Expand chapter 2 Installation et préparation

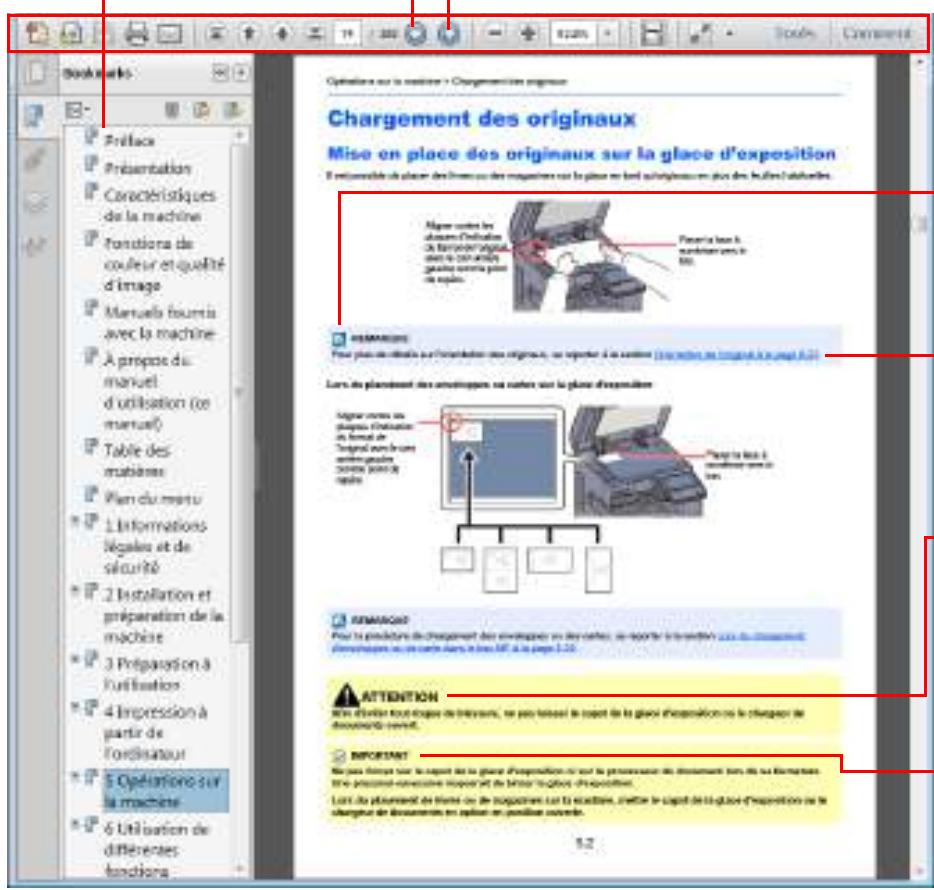pyautogui.click(x=75, y=590)
